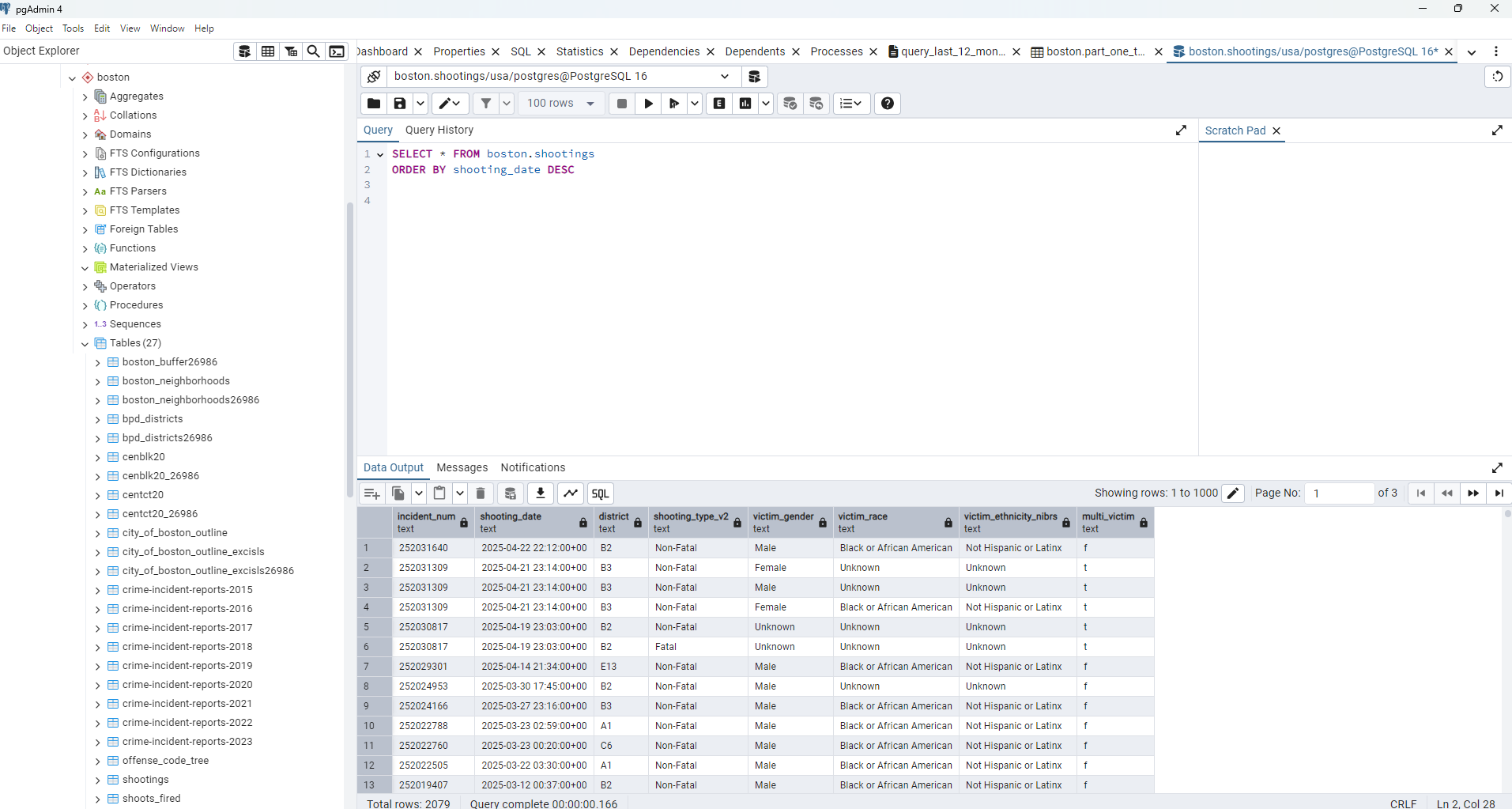This screenshot has height=809, width=1512.
Task: Select the offense_code_tree table
Action: [x=165, y=761]
